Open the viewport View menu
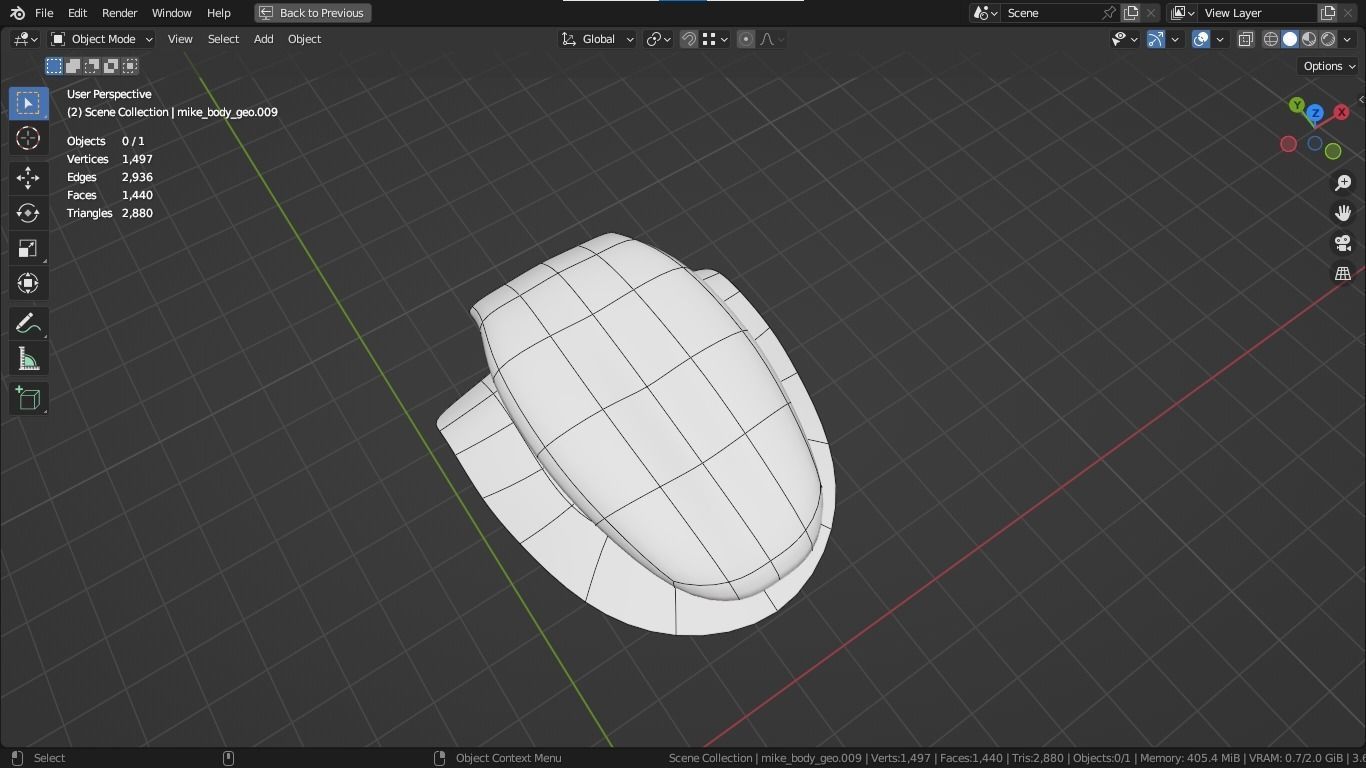The image size is (1366, 768). tap(180, 39)
